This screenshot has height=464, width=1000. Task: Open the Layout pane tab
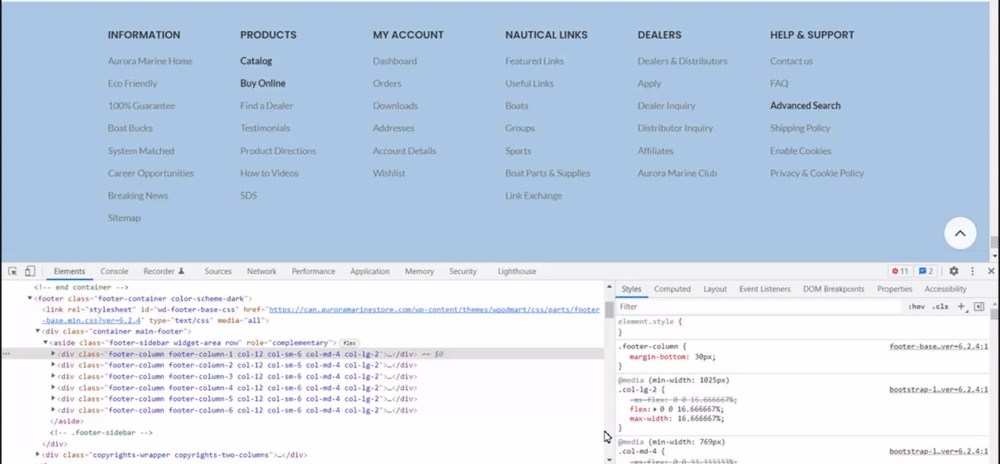715,289
